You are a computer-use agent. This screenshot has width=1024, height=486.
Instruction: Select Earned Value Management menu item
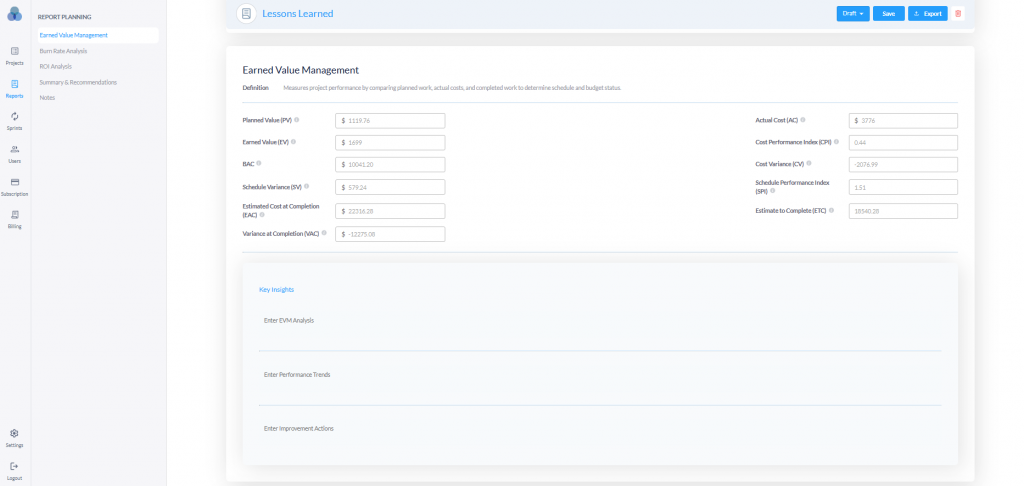click(98, 35)
